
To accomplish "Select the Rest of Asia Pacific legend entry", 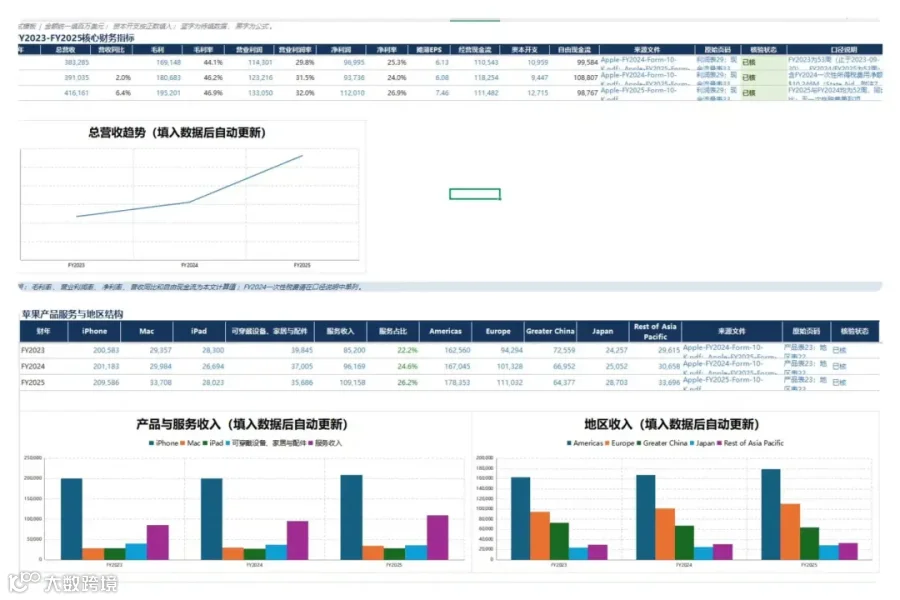I will (750, 443).
